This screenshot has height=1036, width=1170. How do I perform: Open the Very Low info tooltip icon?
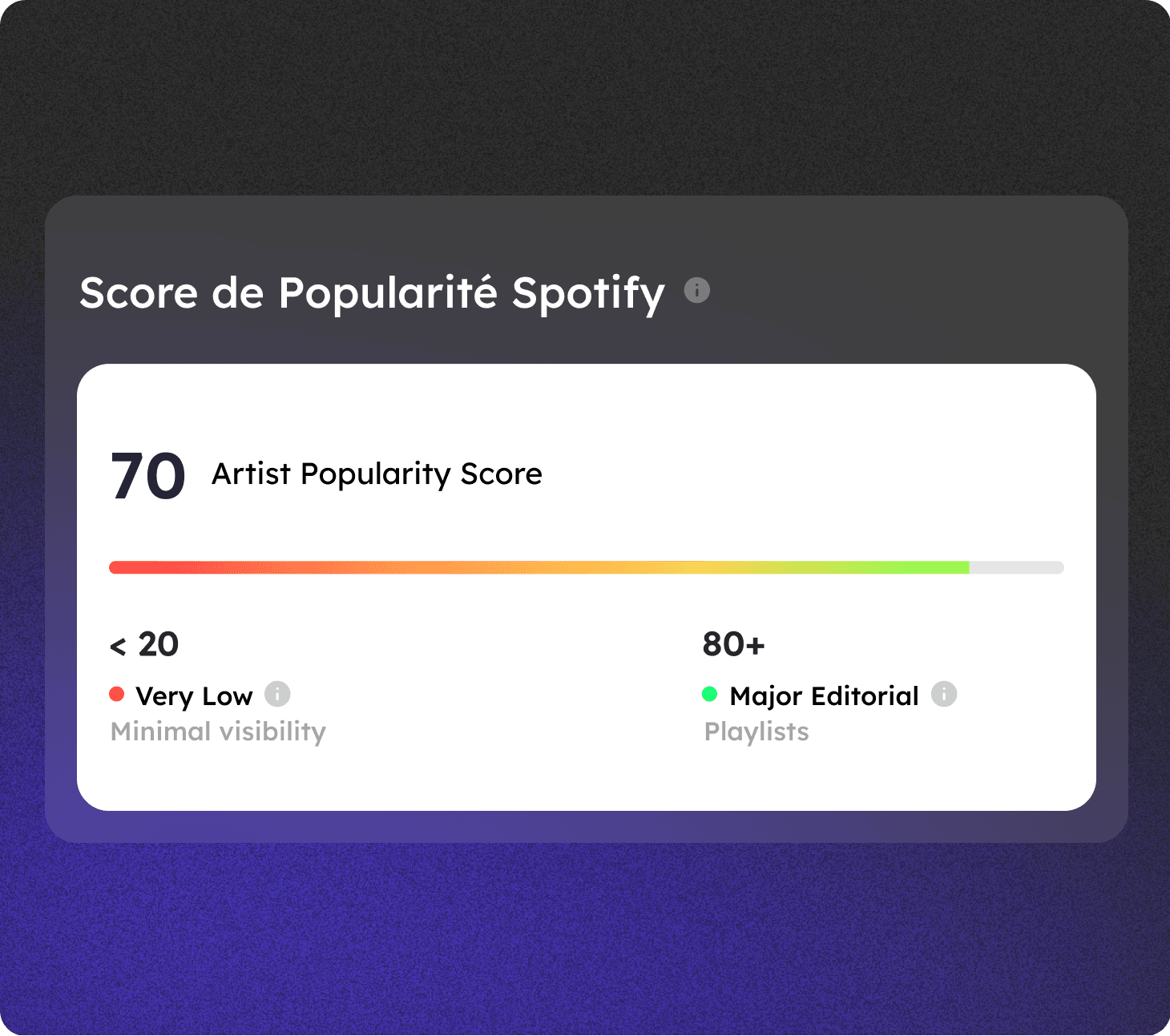[x=277, y=694]
